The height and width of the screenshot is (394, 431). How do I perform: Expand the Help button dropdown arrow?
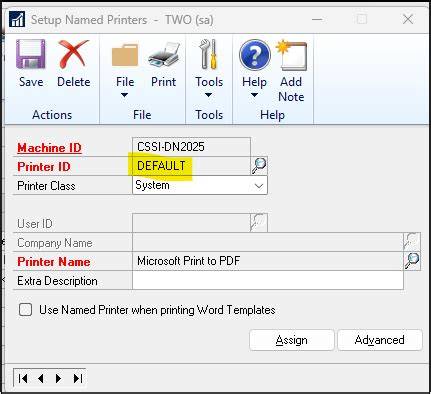(254, 95)
